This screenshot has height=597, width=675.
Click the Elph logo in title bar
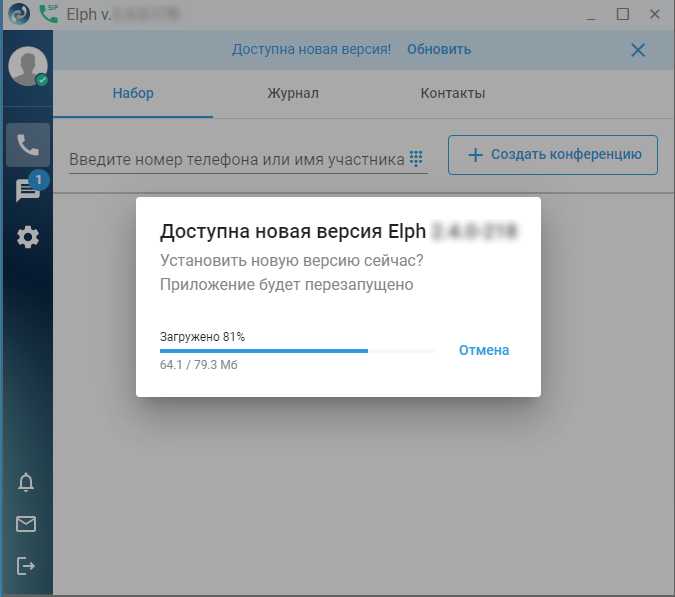(19, 14)
